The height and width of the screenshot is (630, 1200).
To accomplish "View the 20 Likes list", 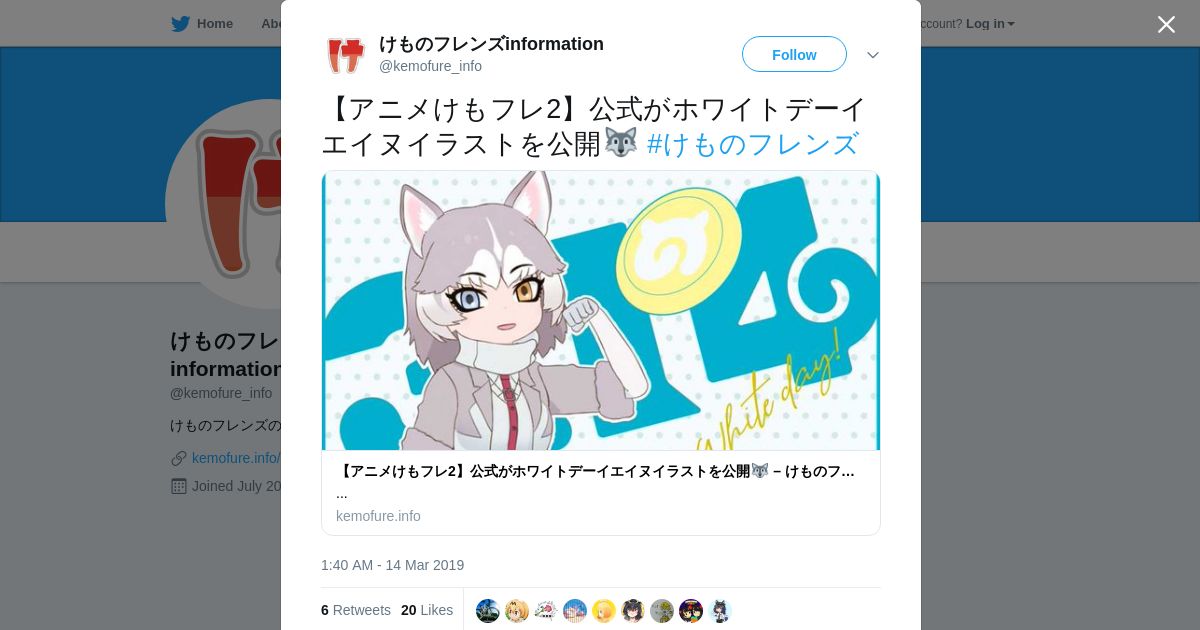I will point(427,610).
